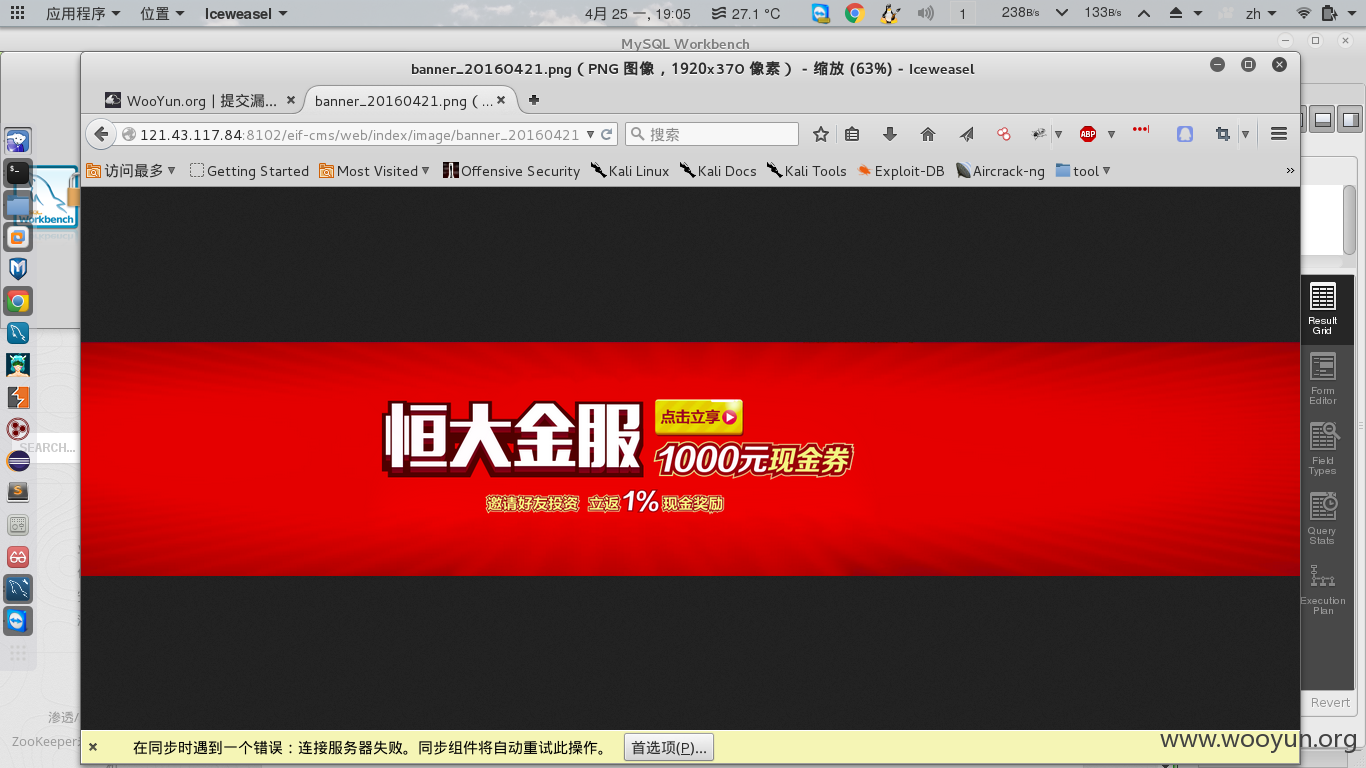1366x768 pixels.
Task: Open Query Stats in MySQL Workbench
Action: pos(1322,520)
